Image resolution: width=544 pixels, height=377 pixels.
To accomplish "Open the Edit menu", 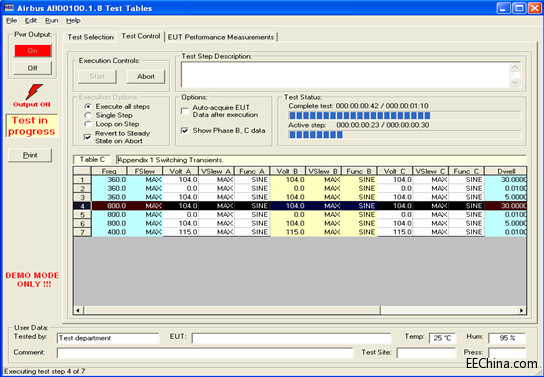I will coord(31,20).
